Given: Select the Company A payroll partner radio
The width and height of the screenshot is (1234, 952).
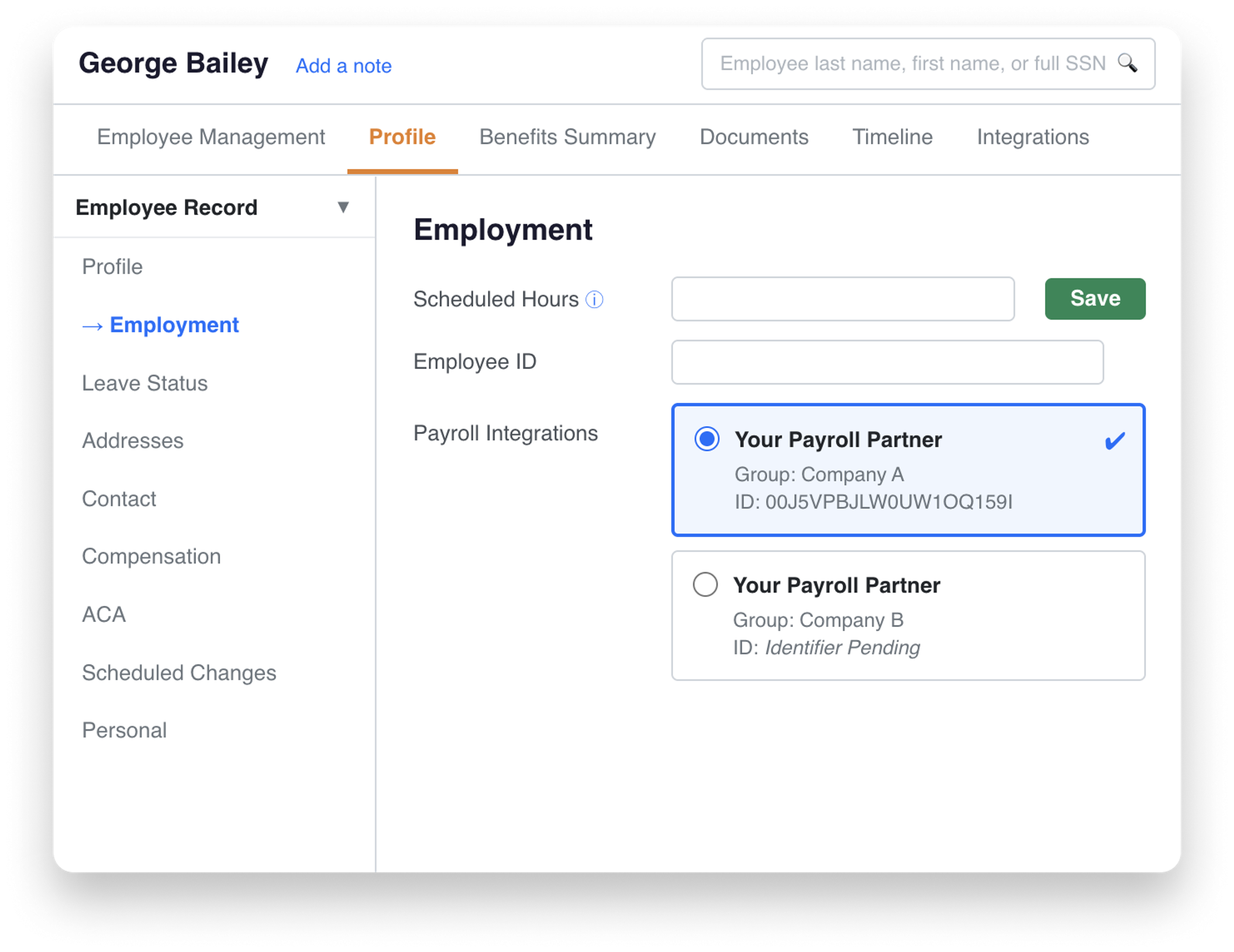Looking at the screenshot, I should click(x=706, y=439).
